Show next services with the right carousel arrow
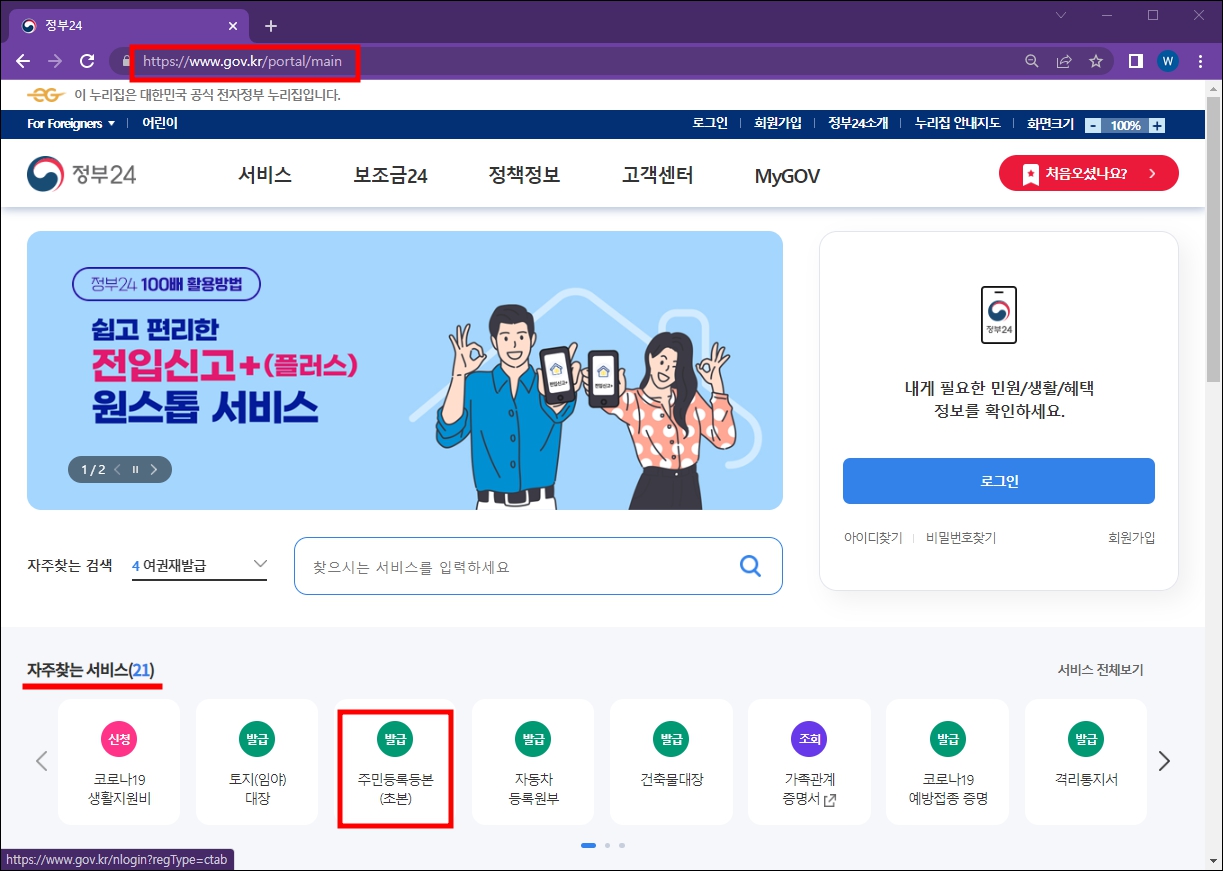Viewport: 1223px width, 871px height. click(1164, 761)
